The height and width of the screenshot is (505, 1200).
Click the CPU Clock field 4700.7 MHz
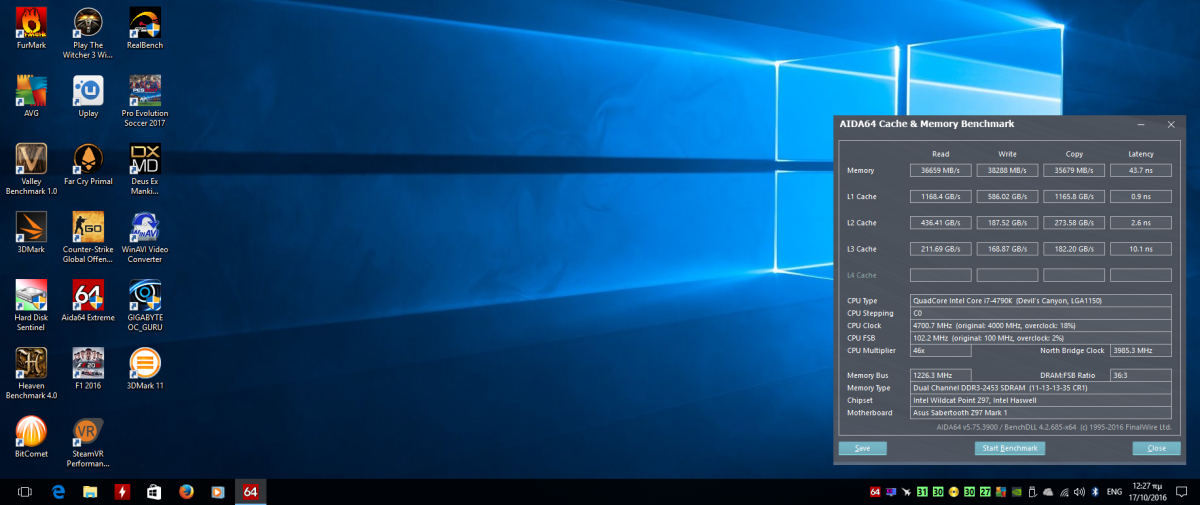point(1040,325)
